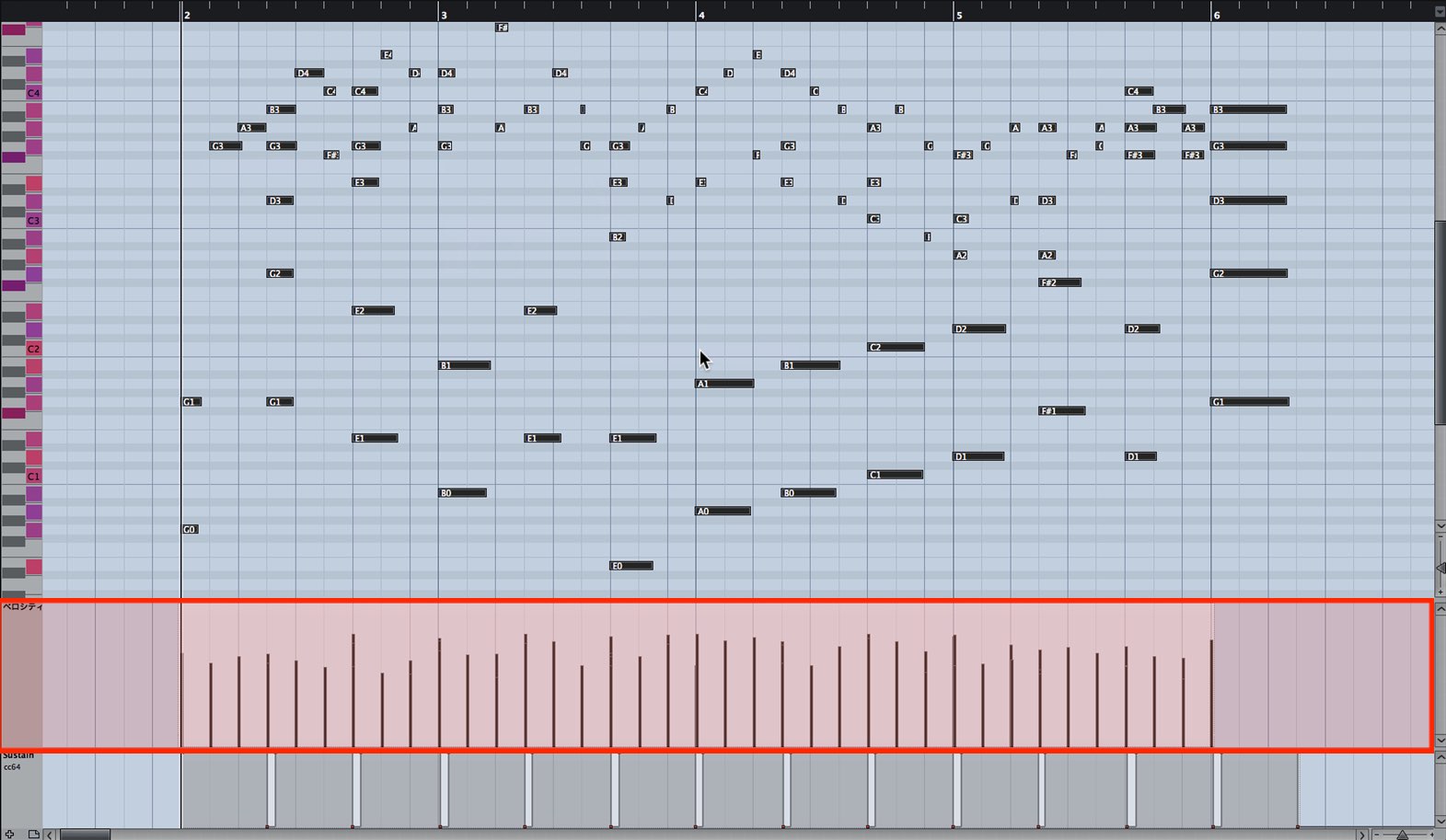
Task: Click the horizontal scroll right arrow
Action: (x=1361, y=834)
